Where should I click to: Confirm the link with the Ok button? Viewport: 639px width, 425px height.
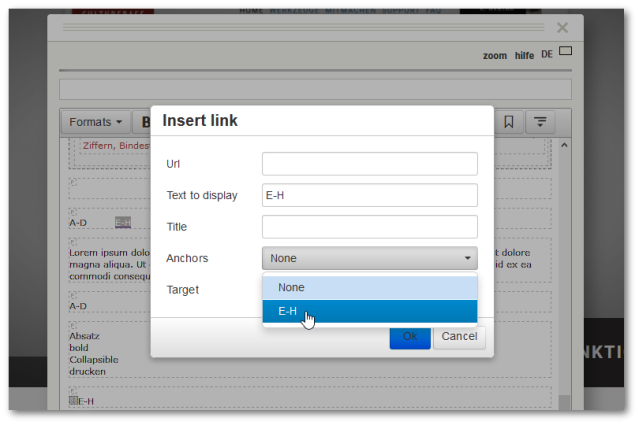tap(409, 337)
